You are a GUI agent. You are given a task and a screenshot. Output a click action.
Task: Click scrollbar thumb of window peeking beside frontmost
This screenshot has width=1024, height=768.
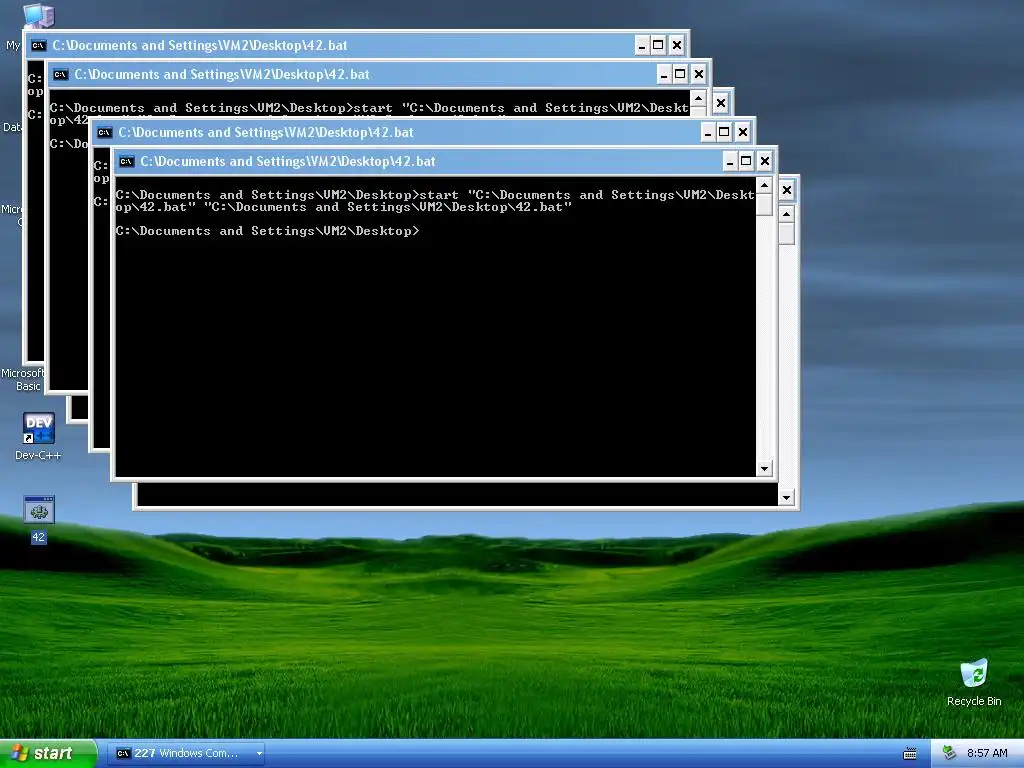(786, 234)
